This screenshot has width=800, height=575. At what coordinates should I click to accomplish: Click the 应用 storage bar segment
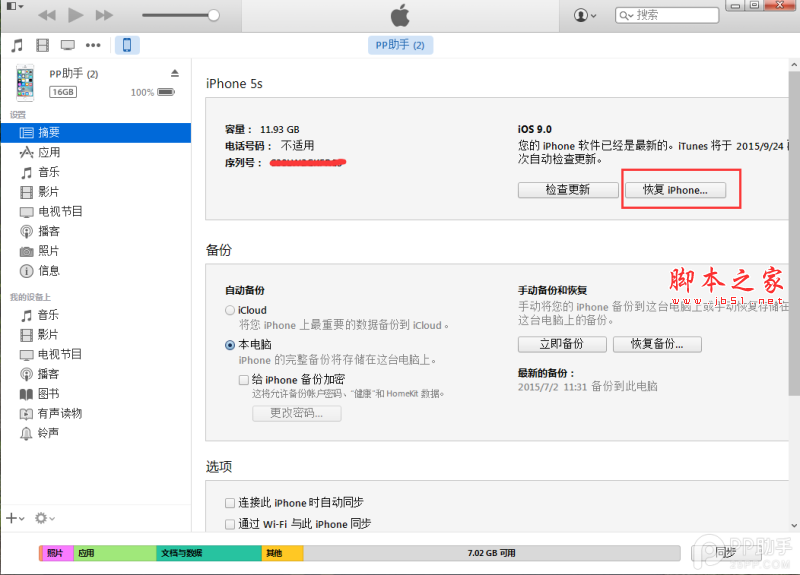[115, 553]
